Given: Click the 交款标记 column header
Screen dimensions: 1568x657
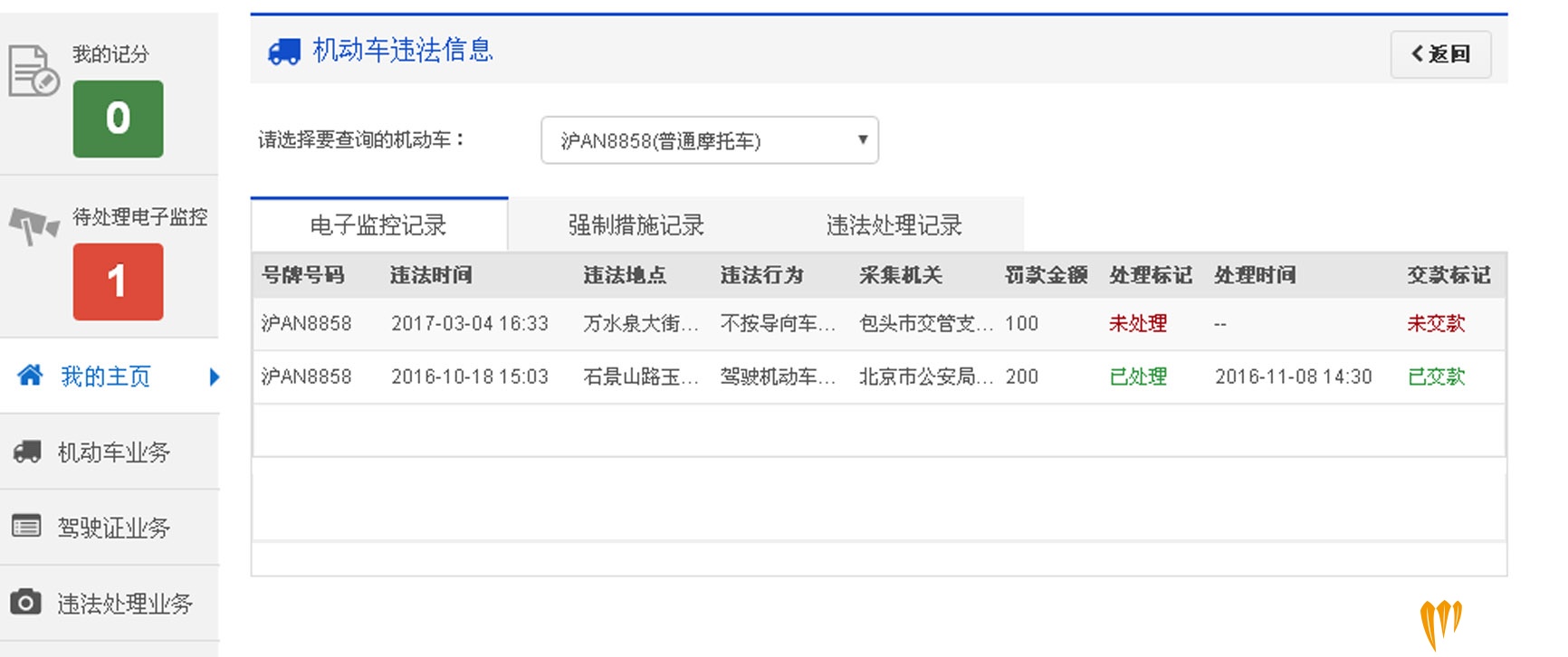Looking at the screenshot, I should point(1448,275).
